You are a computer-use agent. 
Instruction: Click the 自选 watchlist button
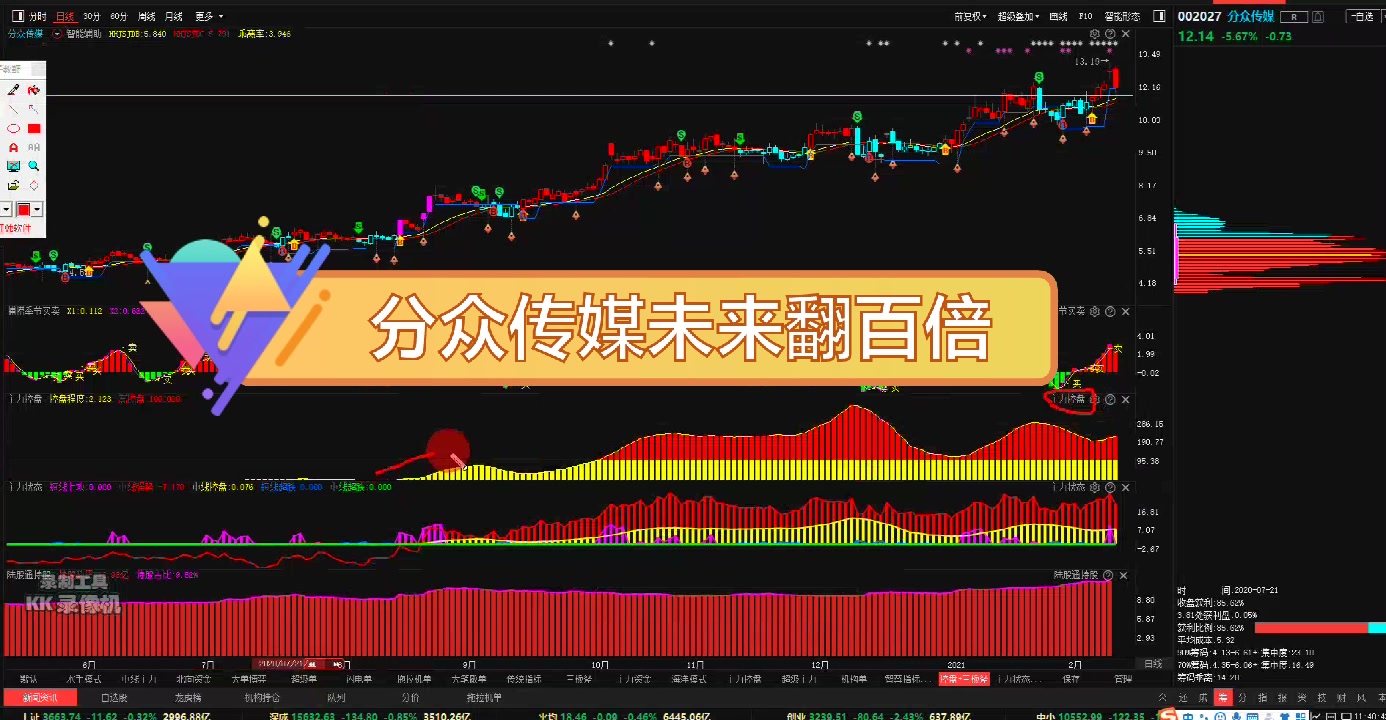(x=1361, y=16)
